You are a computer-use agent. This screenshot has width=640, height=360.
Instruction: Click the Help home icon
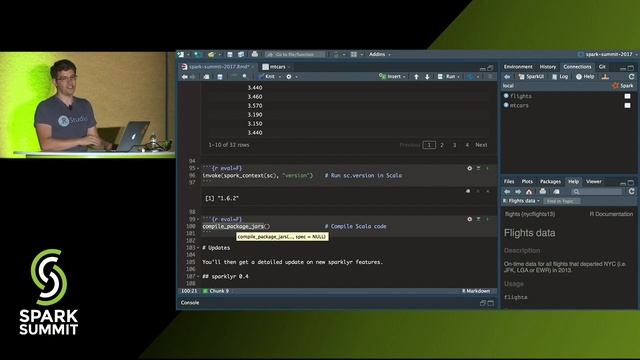[529, 191]
